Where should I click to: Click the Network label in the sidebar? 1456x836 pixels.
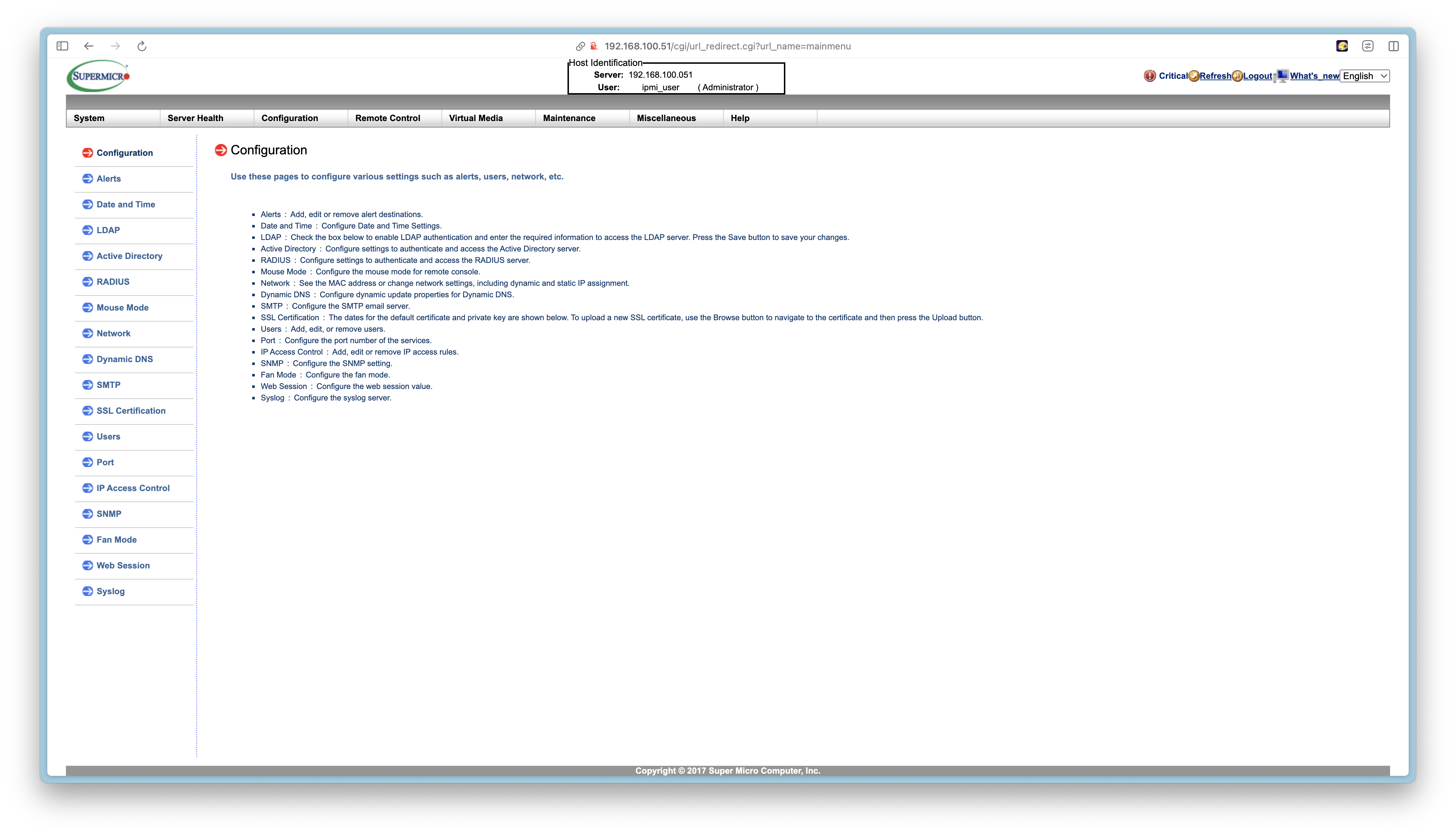tap(114, 333)
